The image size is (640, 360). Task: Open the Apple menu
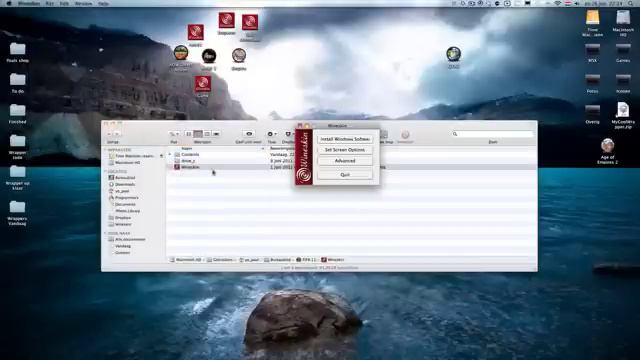point(9,3)
